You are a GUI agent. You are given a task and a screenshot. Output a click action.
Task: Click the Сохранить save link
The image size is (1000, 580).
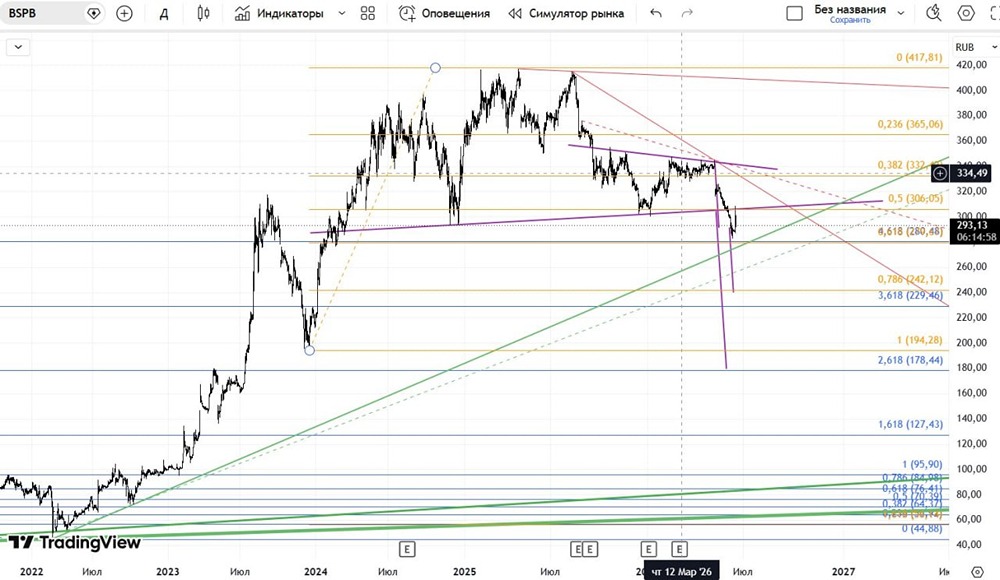click(x=850, y=20)
